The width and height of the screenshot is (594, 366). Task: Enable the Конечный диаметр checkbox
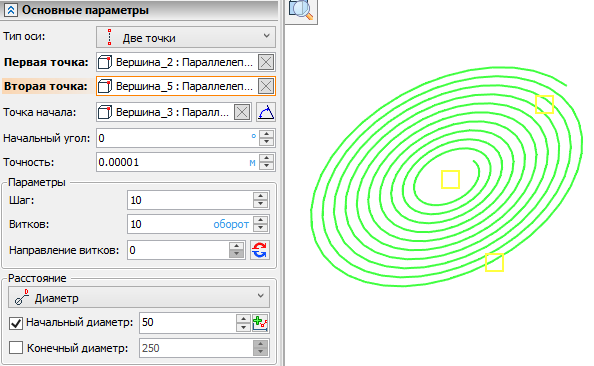coord(16,347)
